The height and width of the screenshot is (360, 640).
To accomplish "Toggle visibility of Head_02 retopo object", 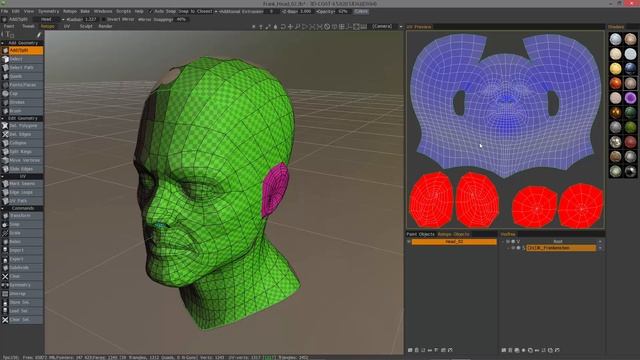I will coord(409,242).
